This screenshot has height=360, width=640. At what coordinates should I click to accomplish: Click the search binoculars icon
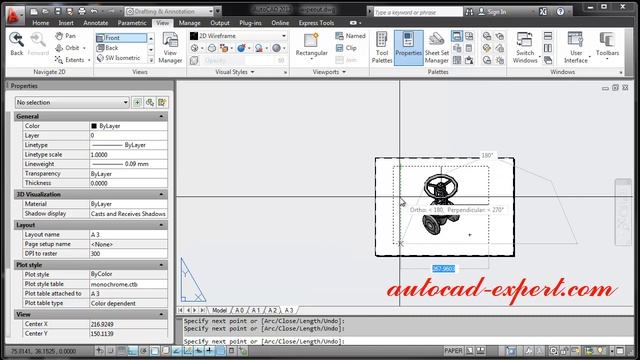pos(469,12)
